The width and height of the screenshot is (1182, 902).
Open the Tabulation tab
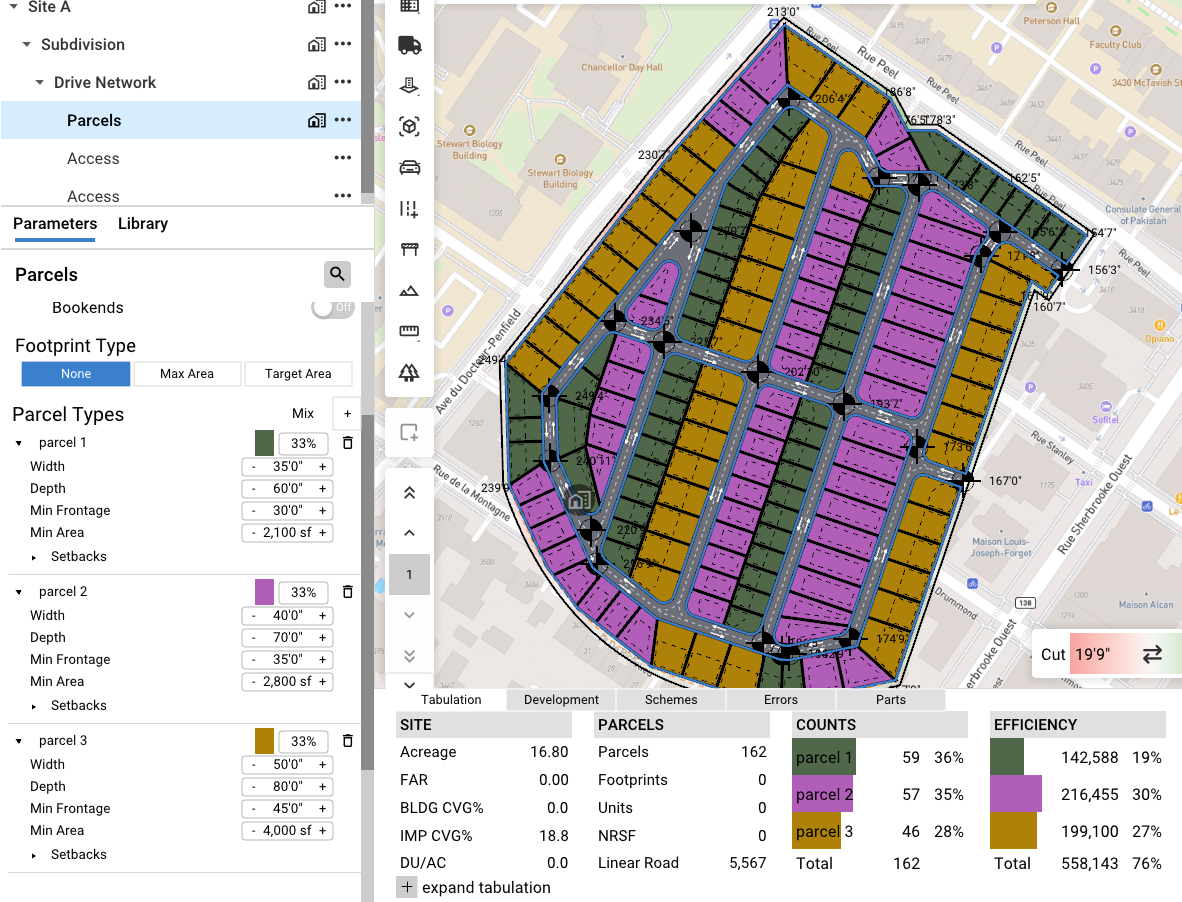(451, 699)
